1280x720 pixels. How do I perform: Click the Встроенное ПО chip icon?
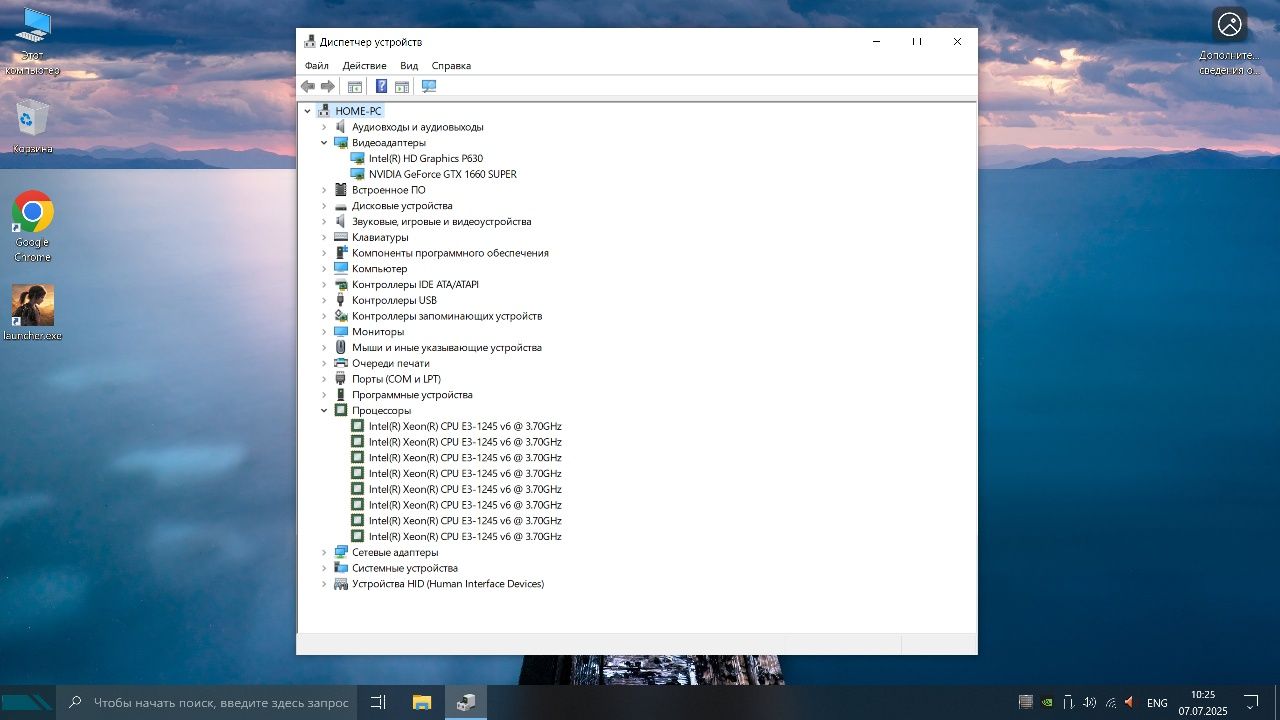341,190
